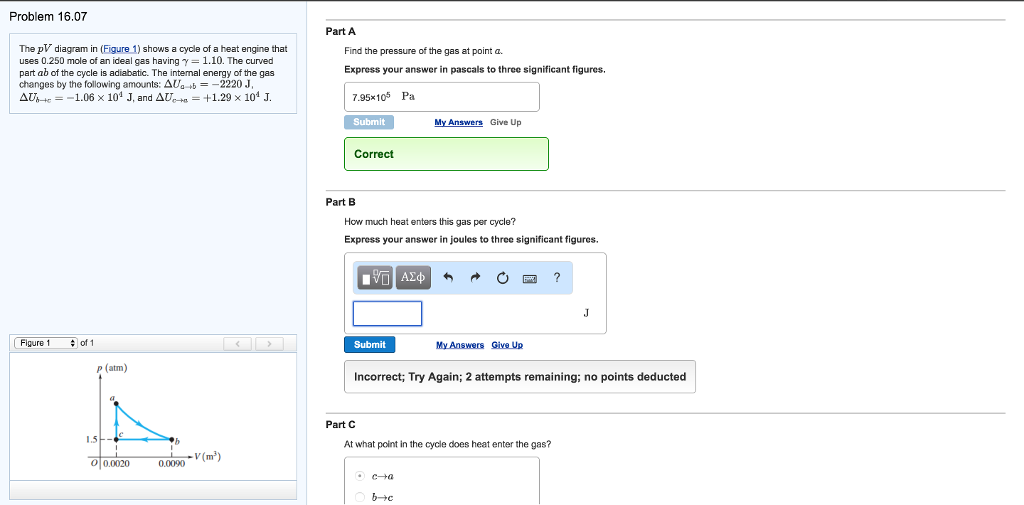
Task: Open the Figure 1 selector dropdown
Action: [45, 343]
